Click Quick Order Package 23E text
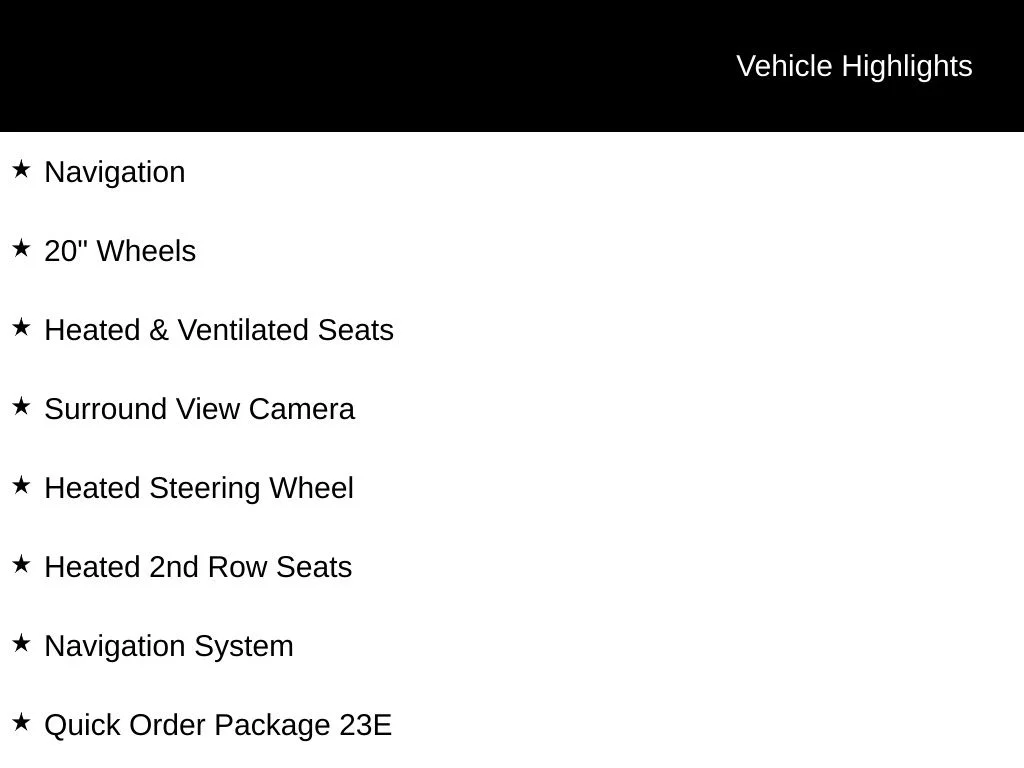The image size is (1024, 768). point(218,726)
